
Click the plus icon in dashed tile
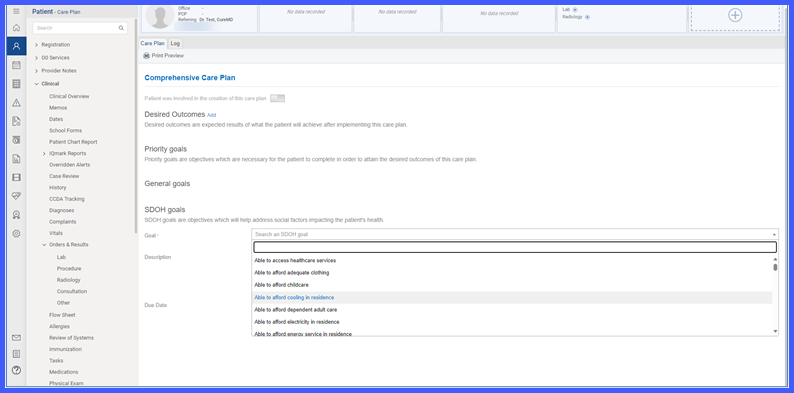tap(735, 15)
